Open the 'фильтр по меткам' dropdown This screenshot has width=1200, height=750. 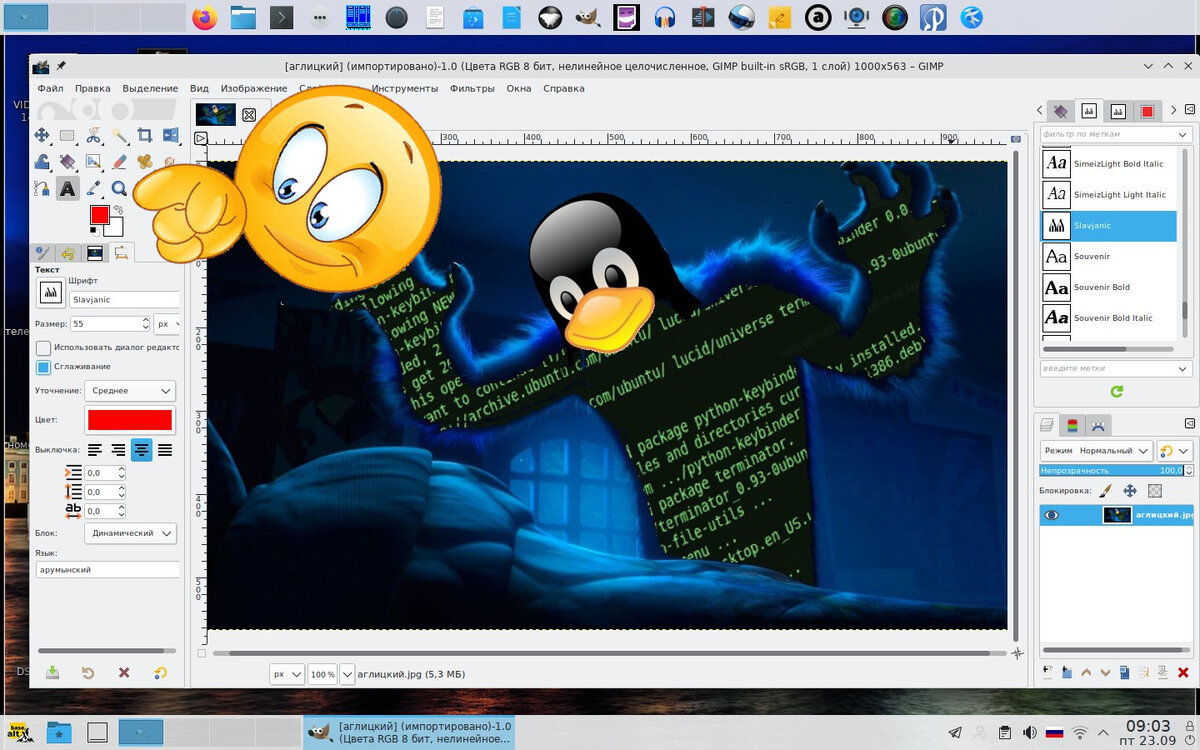(x=1115, y=134)
